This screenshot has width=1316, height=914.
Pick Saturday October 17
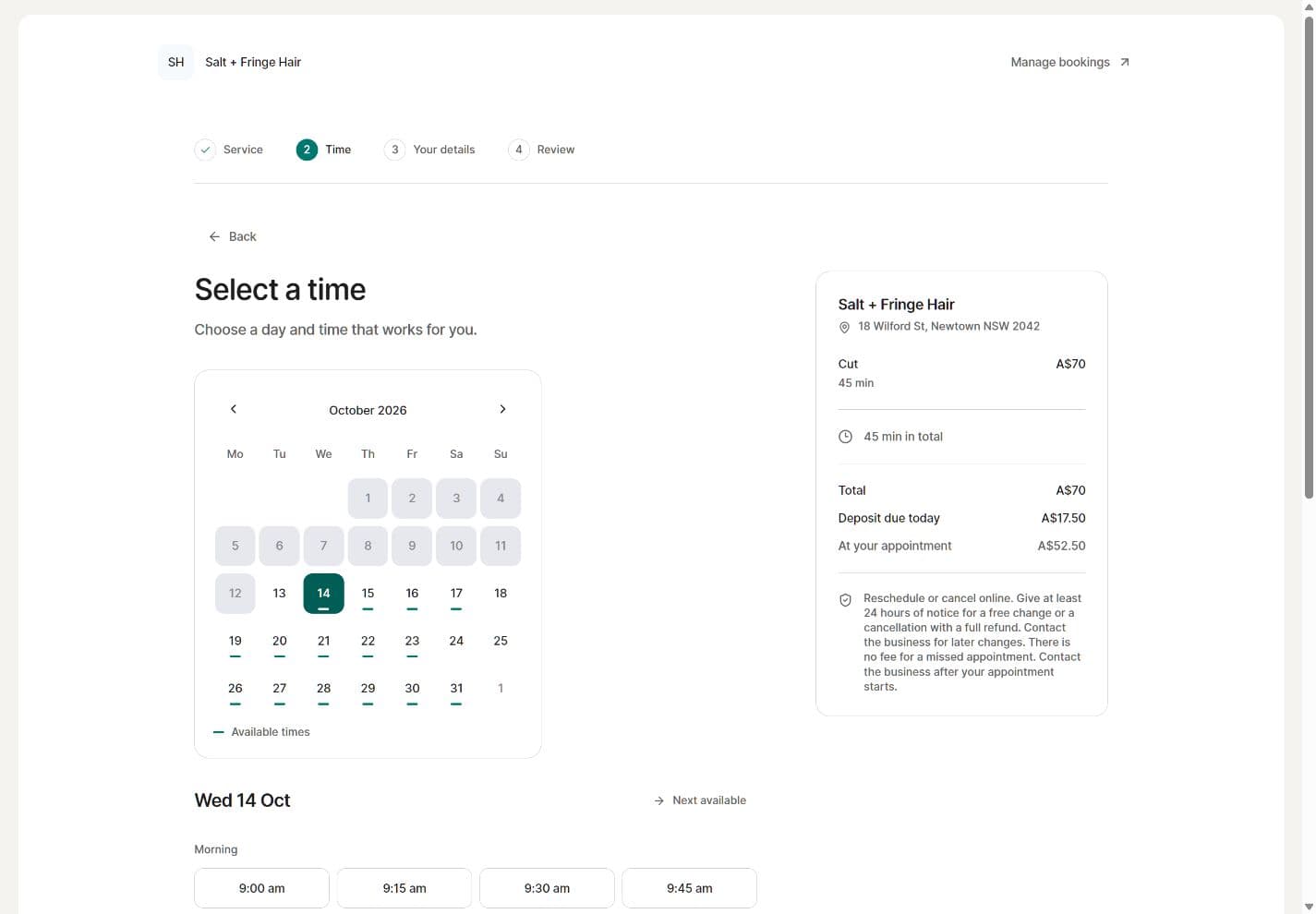pos(456,594)
